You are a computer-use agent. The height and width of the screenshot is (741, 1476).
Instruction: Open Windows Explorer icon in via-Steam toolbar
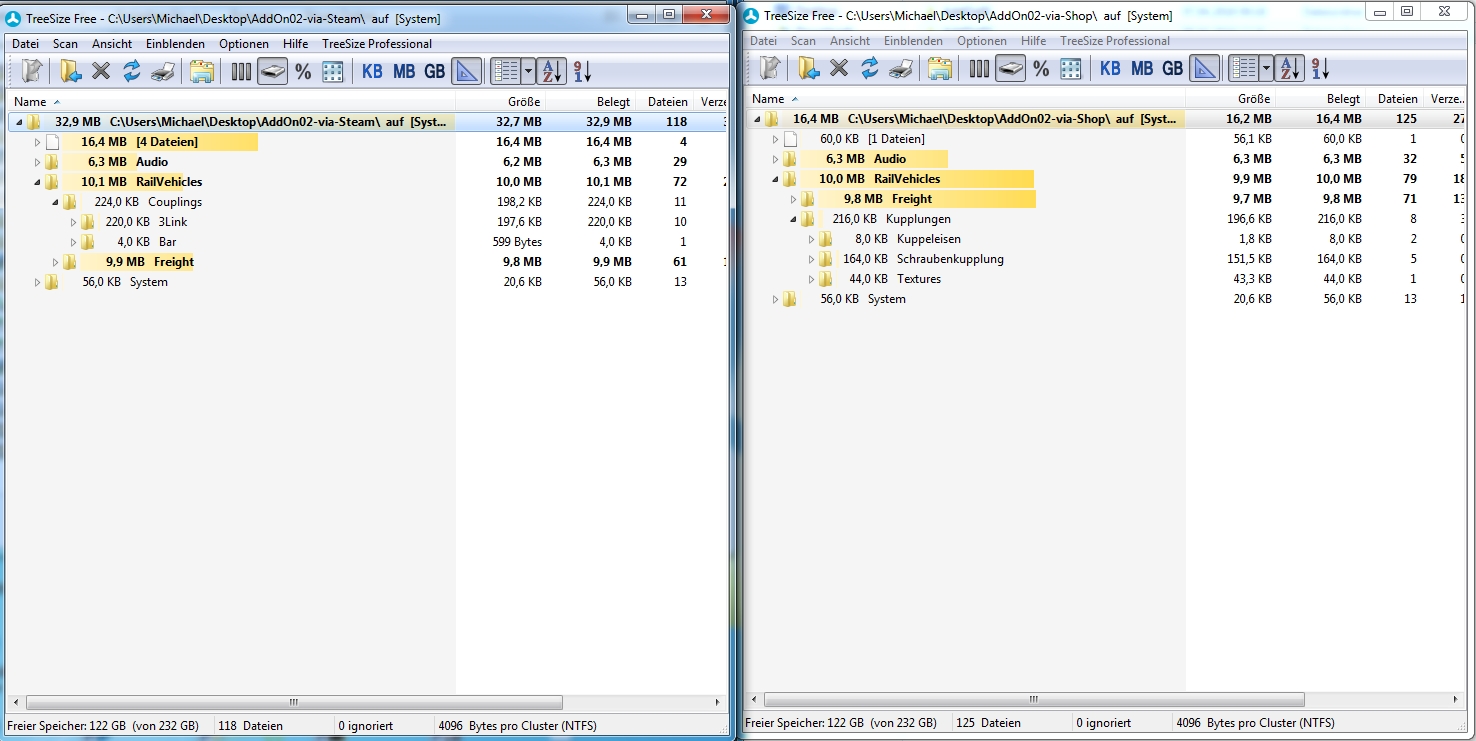(202, 71)
